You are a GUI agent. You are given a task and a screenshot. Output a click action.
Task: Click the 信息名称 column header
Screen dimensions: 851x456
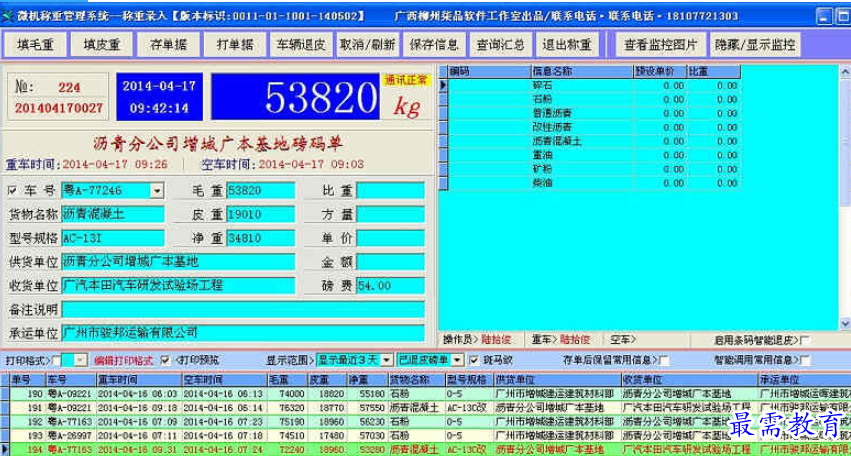pos(582,72)
